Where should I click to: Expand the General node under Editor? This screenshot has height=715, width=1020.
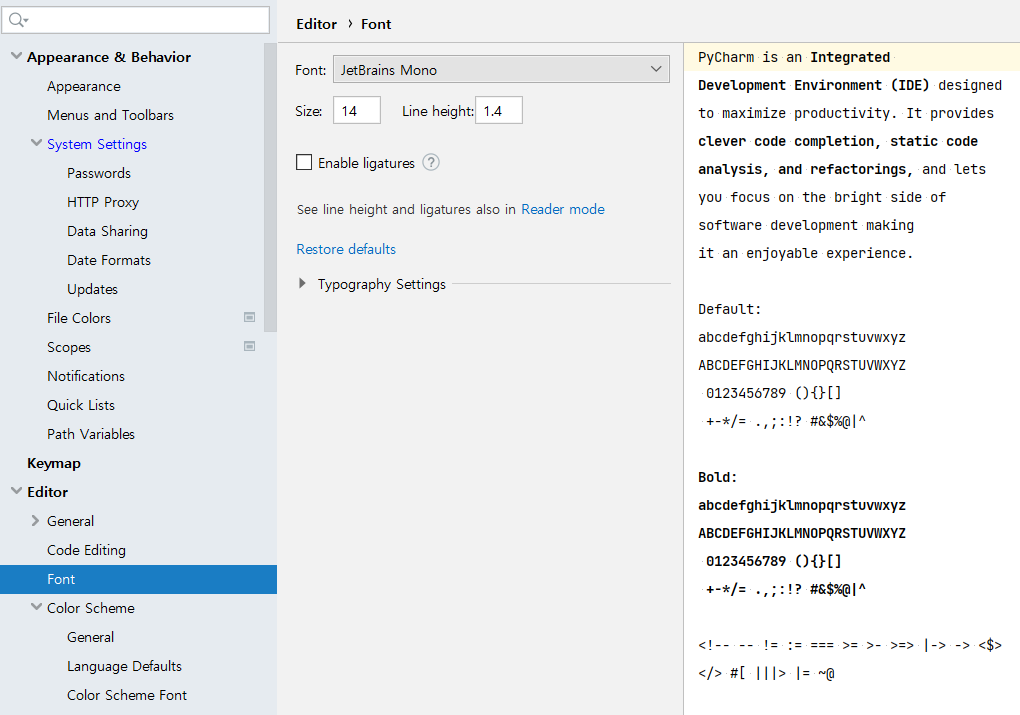tap(36, 520)
